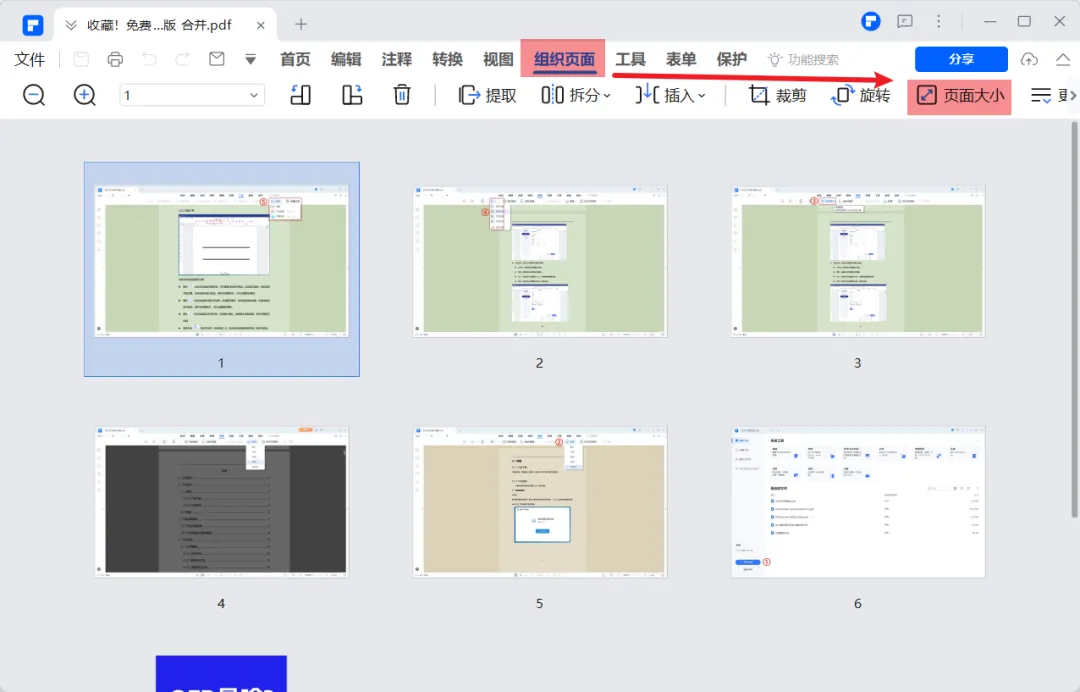Click the feedback message icon in title bar

click(904, 21)
